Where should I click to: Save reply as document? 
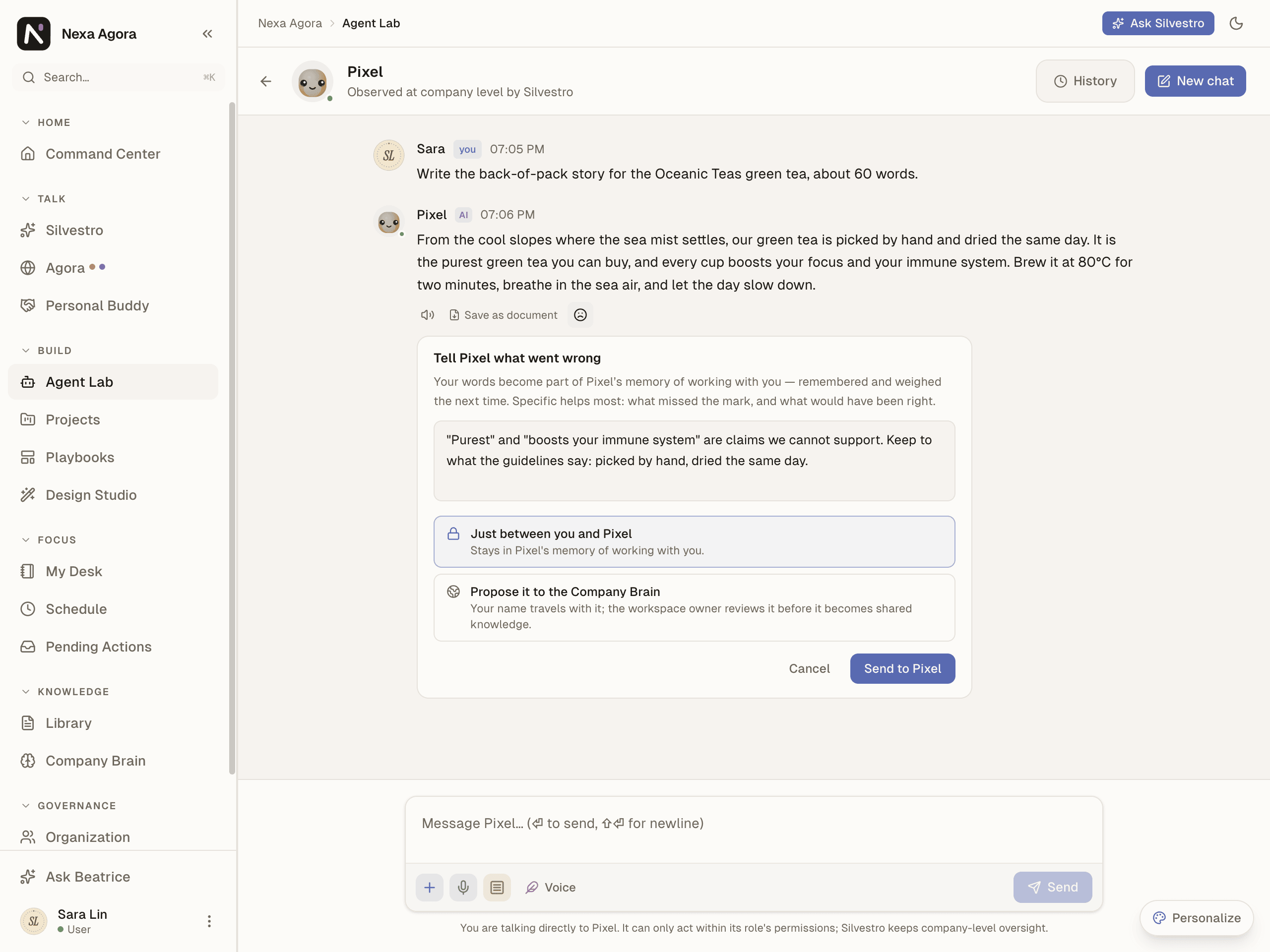coord(503,315)
